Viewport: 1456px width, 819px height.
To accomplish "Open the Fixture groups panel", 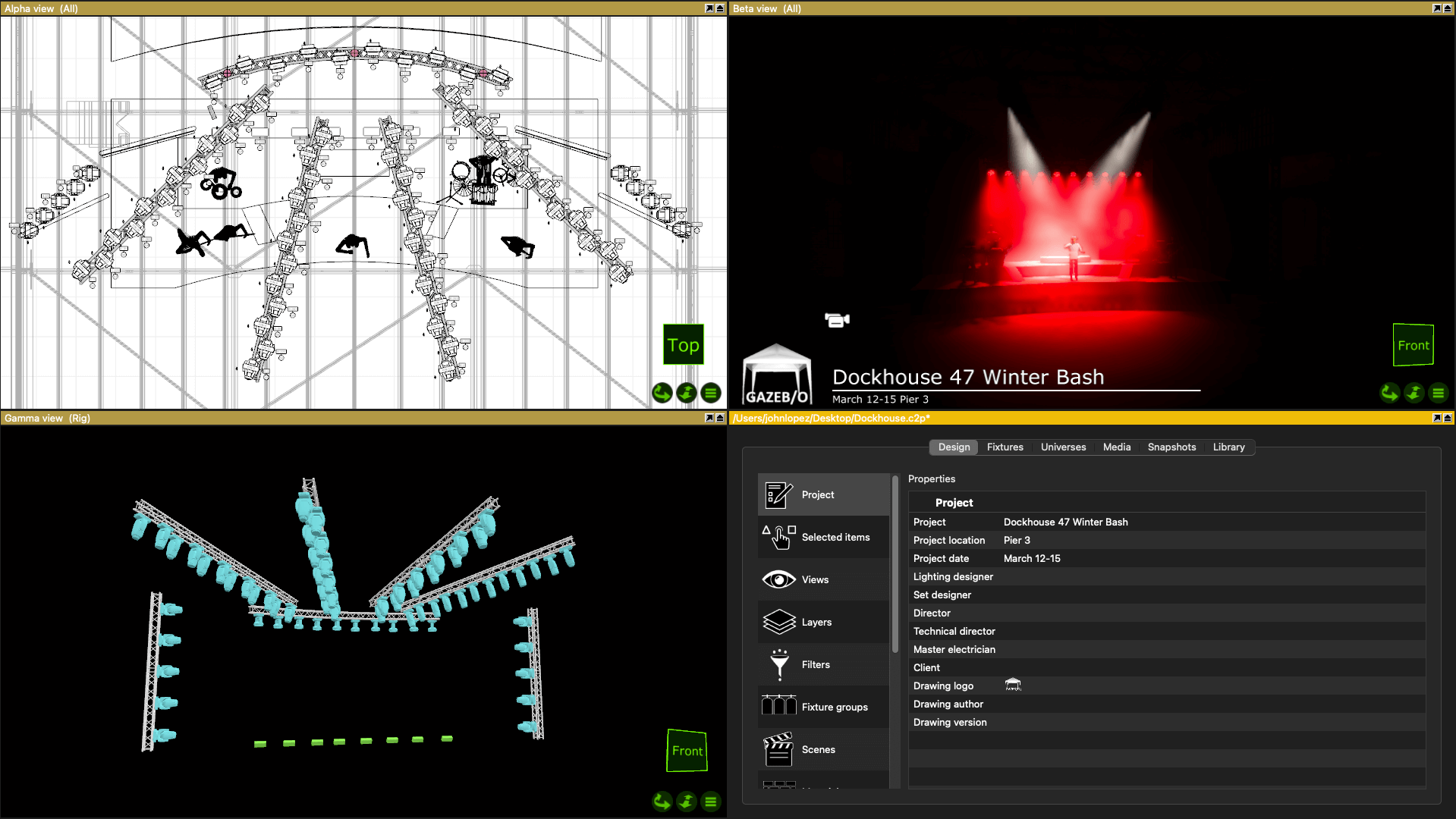I will (778, 707).
